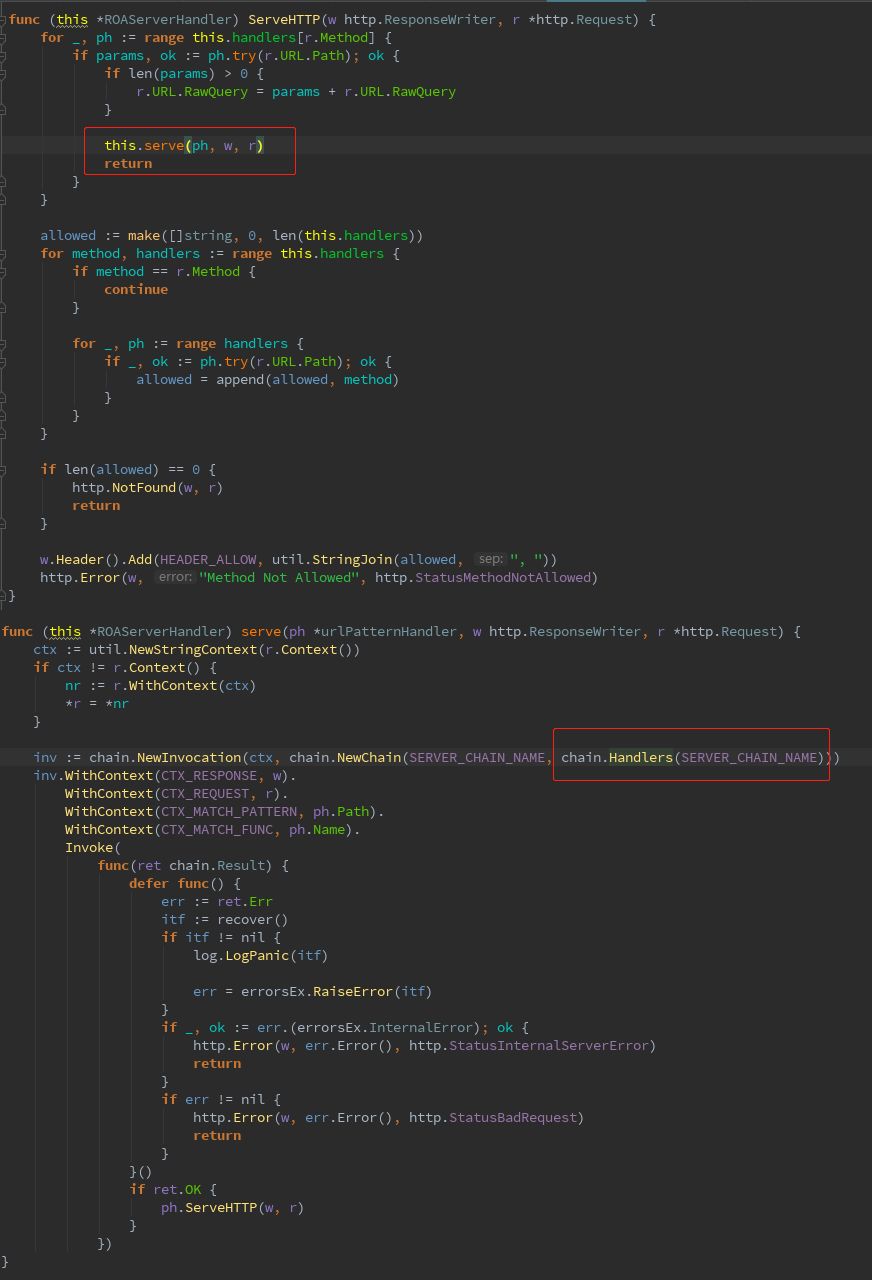This screenshot has height=1280, width=872.
Task: Fold the 'for method, handlers' loop block
Action: (x=4, y=253)
